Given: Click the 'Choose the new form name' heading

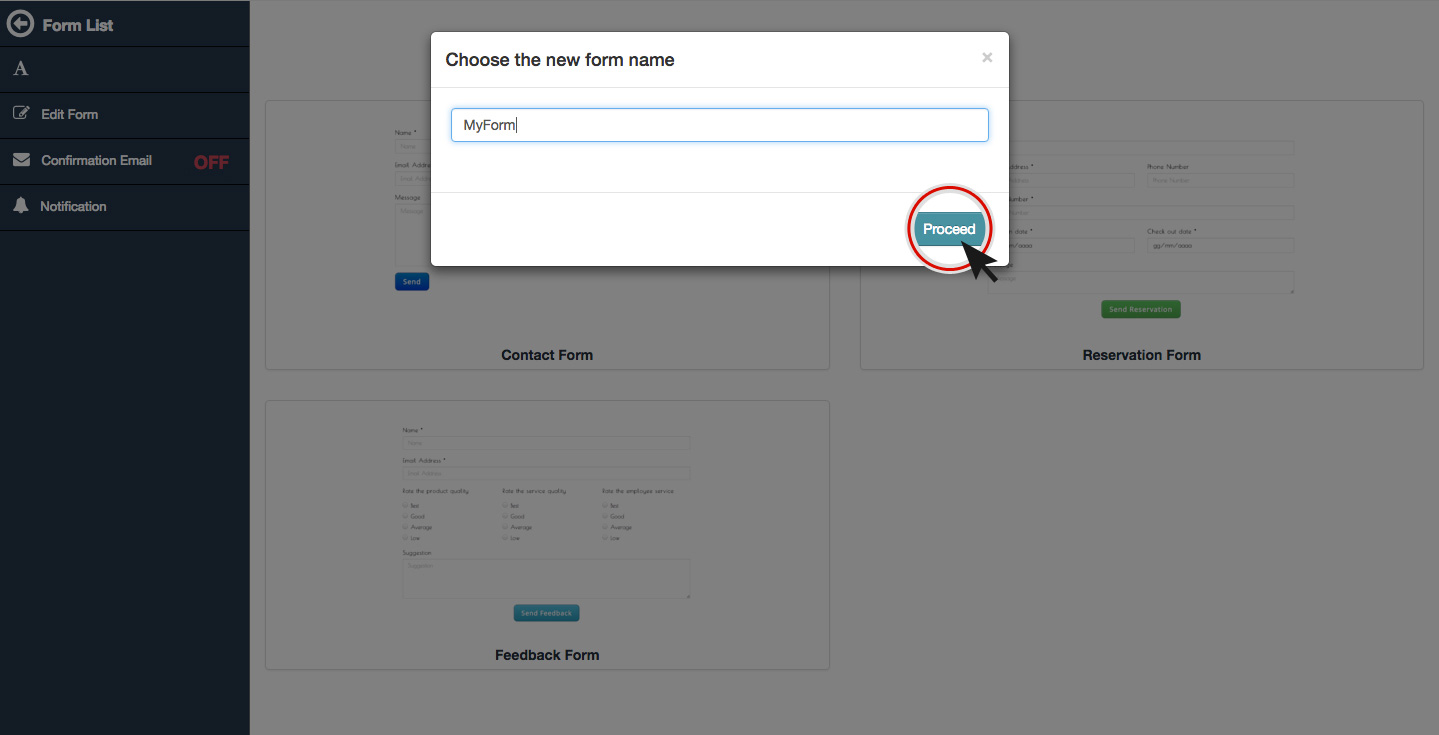Looking at the screenshot, I should (x=560, y=60).
